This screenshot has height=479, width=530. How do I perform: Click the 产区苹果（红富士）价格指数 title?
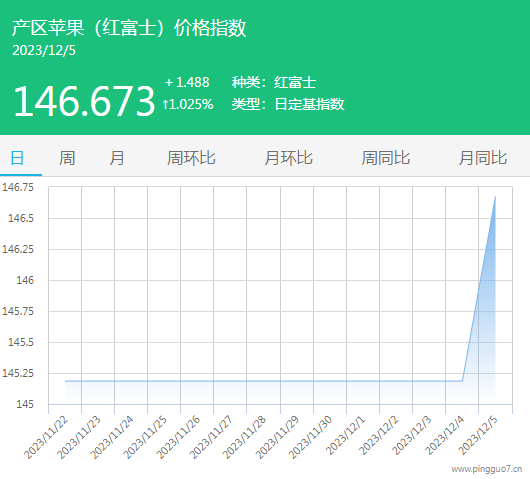(x=129, y=28)
